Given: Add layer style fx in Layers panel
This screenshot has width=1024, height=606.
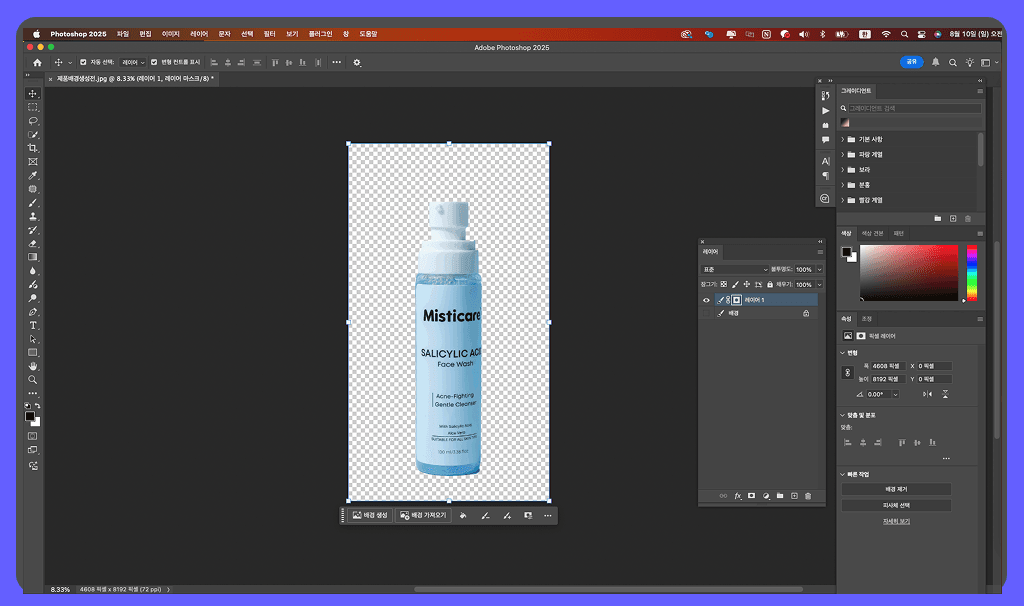Looking at the screenshot, I should pyautogui.click(x=737, y=496).
